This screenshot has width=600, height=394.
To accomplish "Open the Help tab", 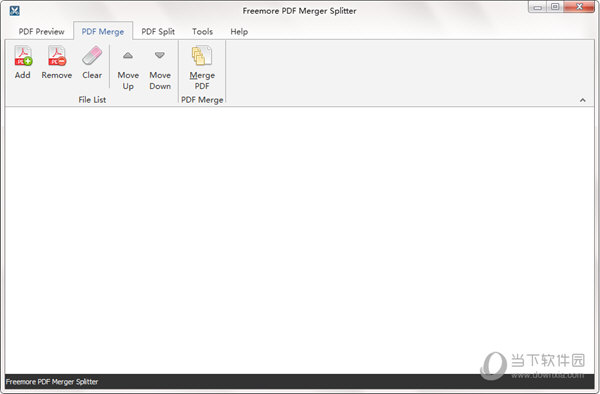I will 239,31.
